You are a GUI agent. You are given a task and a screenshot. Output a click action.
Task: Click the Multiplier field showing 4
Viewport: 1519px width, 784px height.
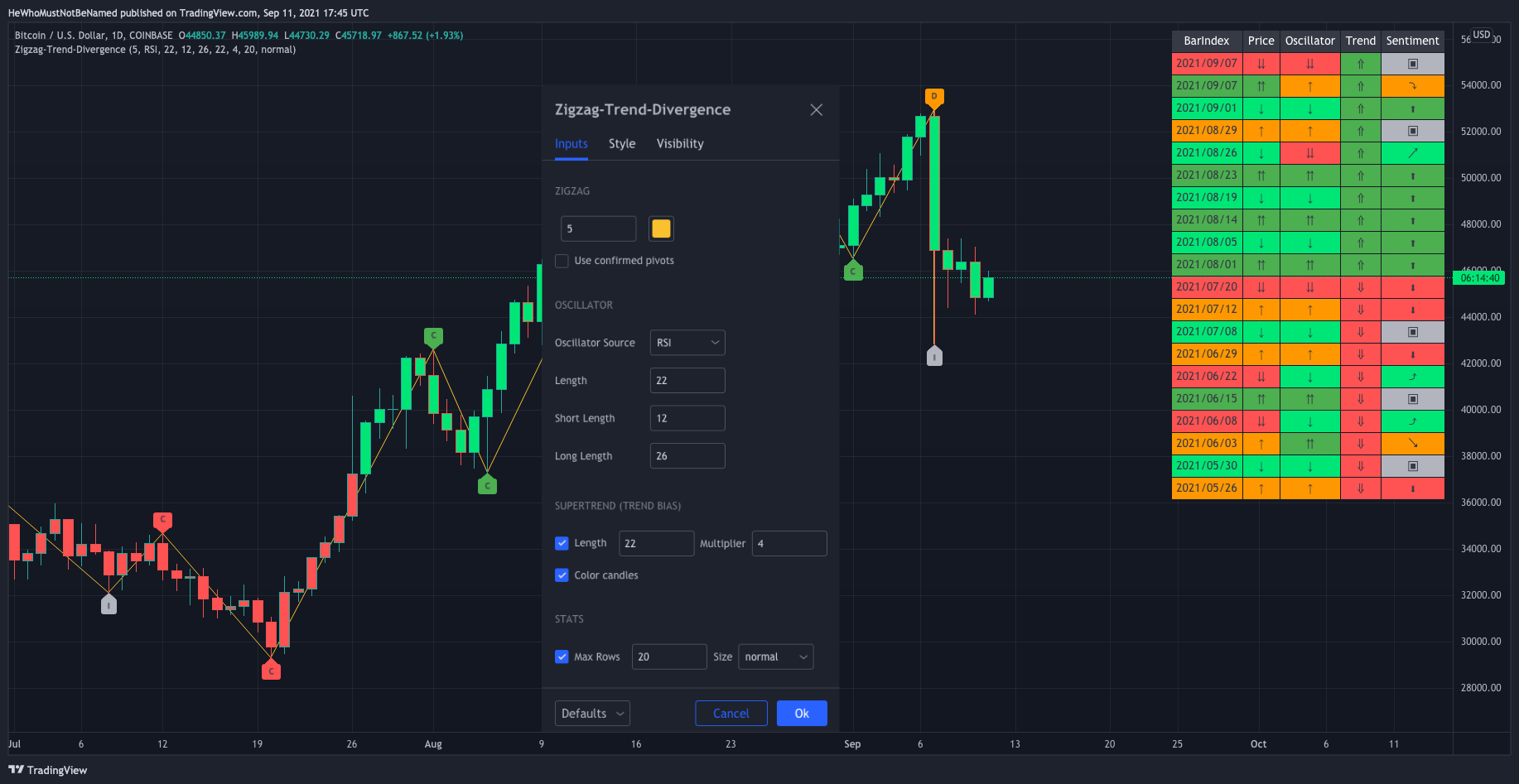pyautogui.click(x=789, y=543)
